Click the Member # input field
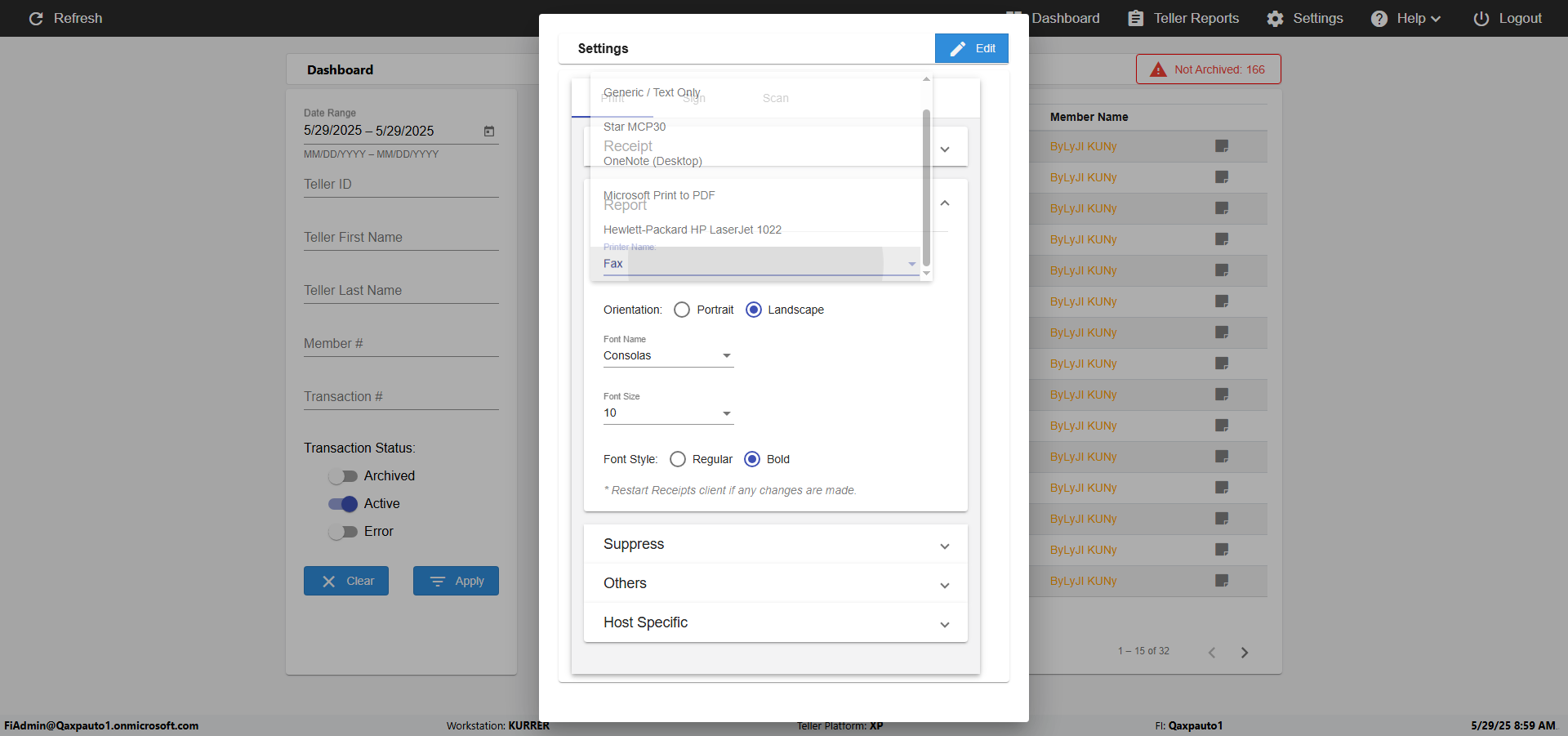Image resolution: width=1568 pixels, height=736 pixels. click(x=401, y=344)
